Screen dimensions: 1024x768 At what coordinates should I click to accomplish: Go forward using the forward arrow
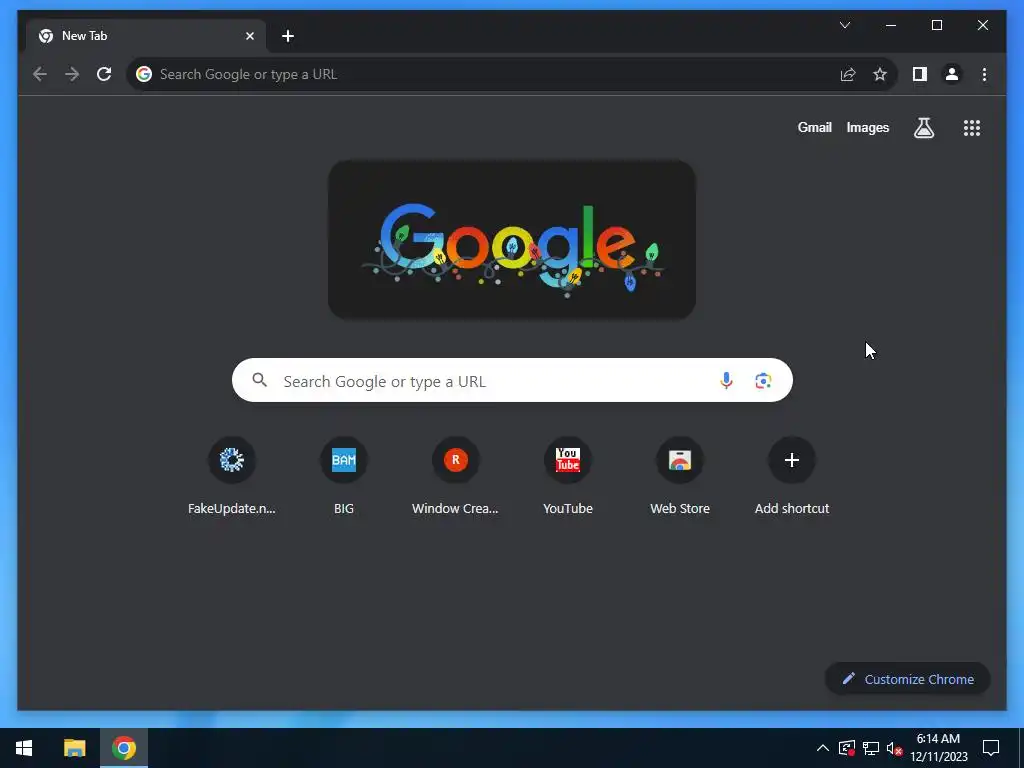click(72, 74)
